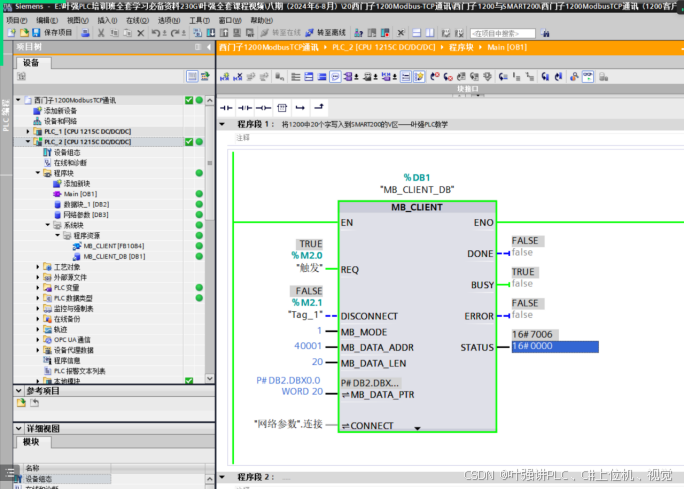Insert an output coil instruction

pyautogui.click(x=263, y=108)
